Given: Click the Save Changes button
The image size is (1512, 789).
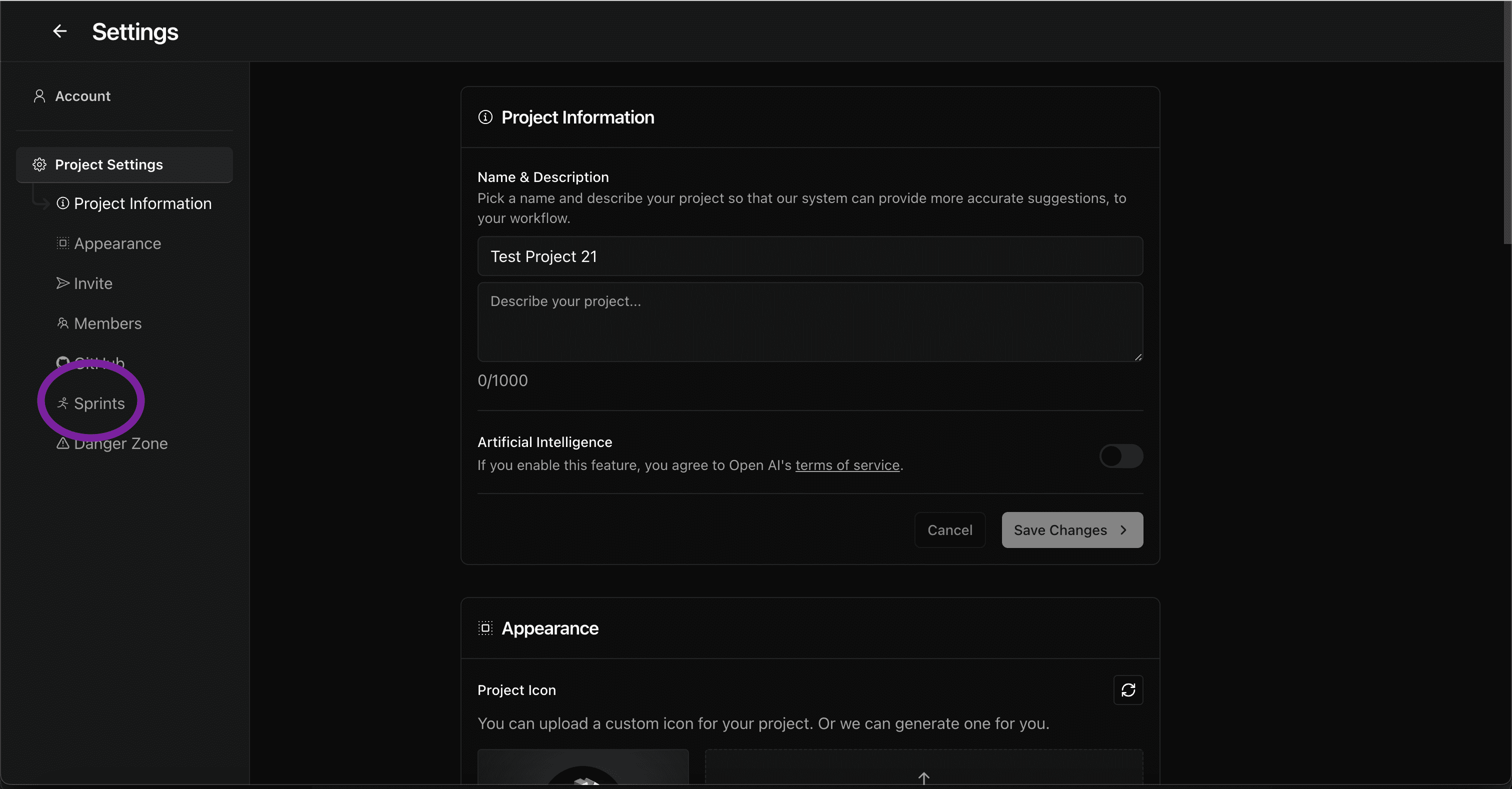Looking at the screenshot, I should click(x=1072, y=530).
